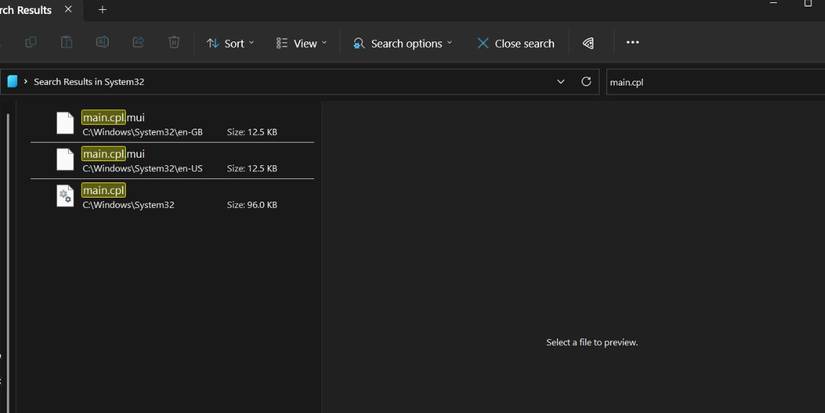The height and width of the screenshot is (413, 825).
Task: Refresh the search results
Action: 586,82
